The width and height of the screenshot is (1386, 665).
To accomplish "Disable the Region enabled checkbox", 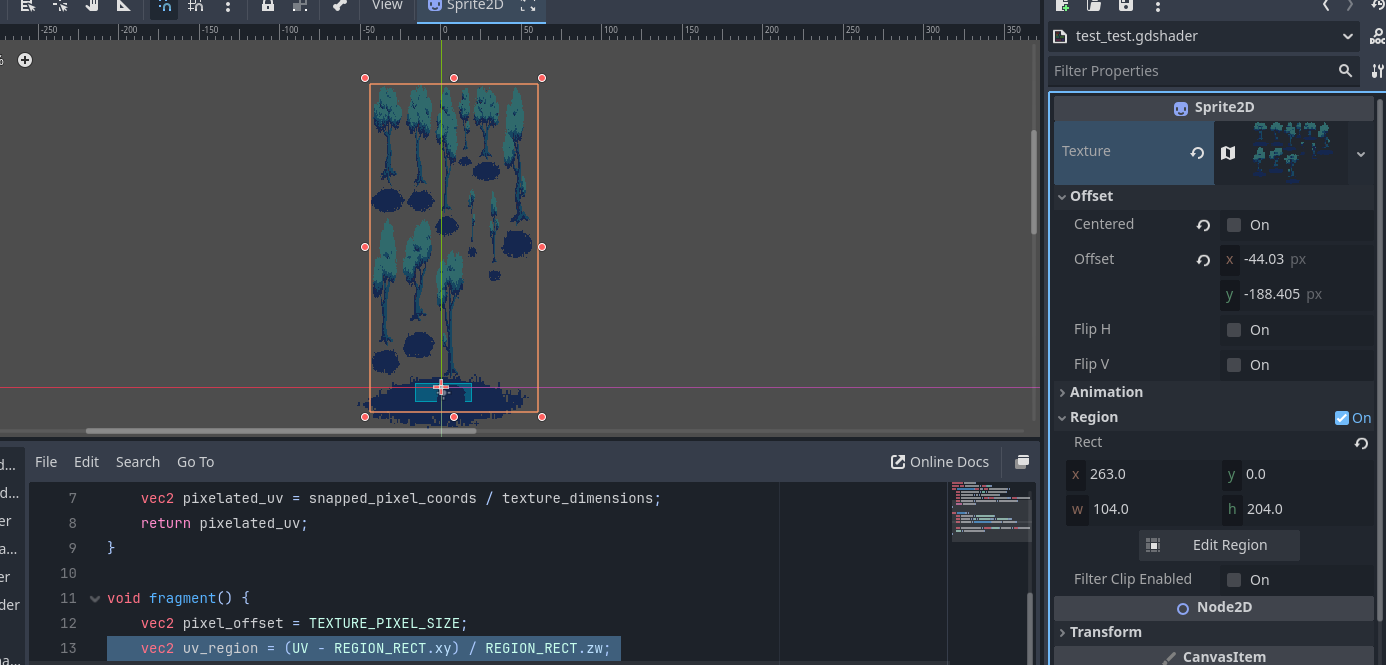I will click(1342, 418).
